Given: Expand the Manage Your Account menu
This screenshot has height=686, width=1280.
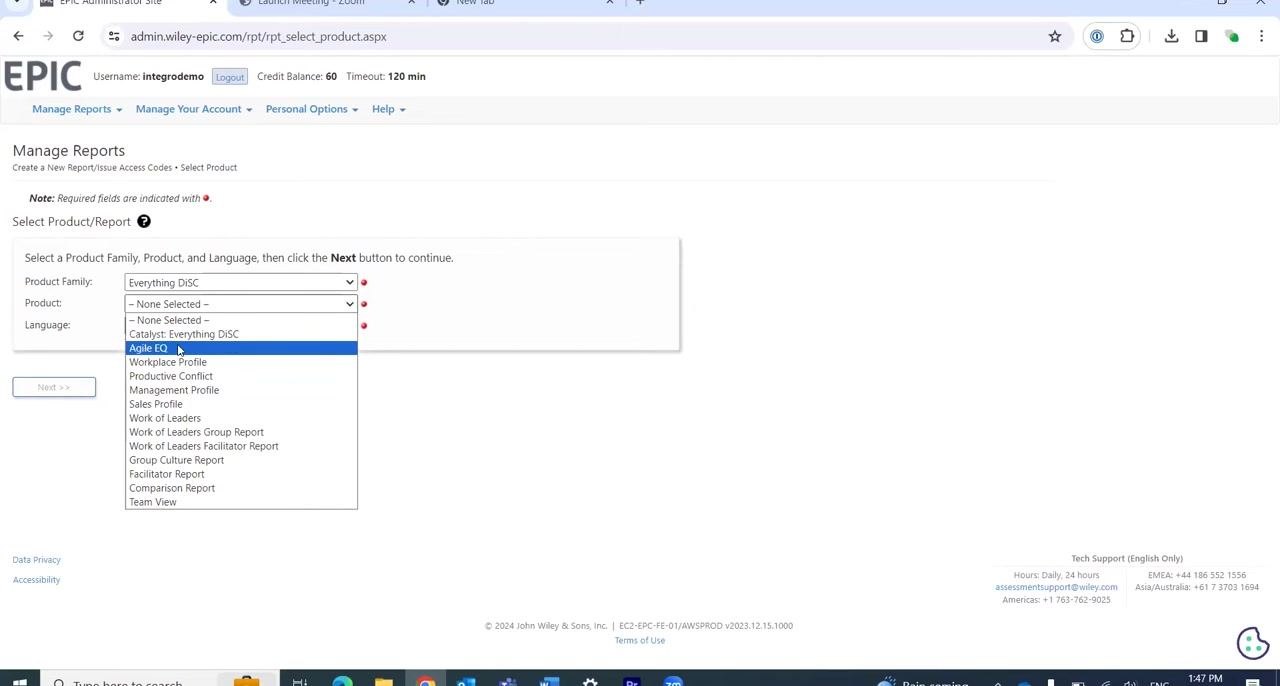Looking at the screenshot, I should (194, 109).
